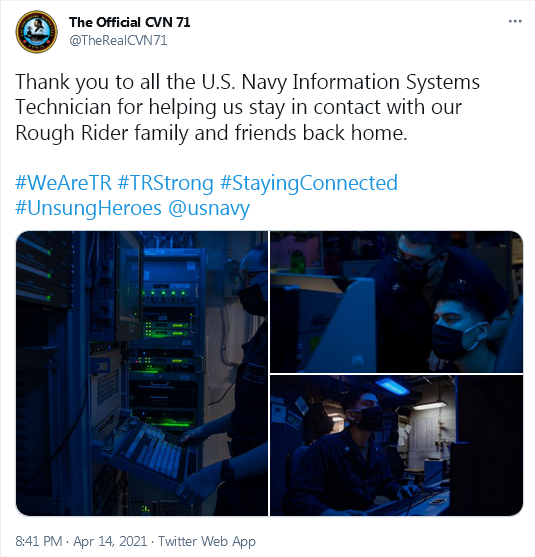Click the blue ceiling light in bottom photo
This screenshot has width=535, height=557.
click(x=392, y=386)
